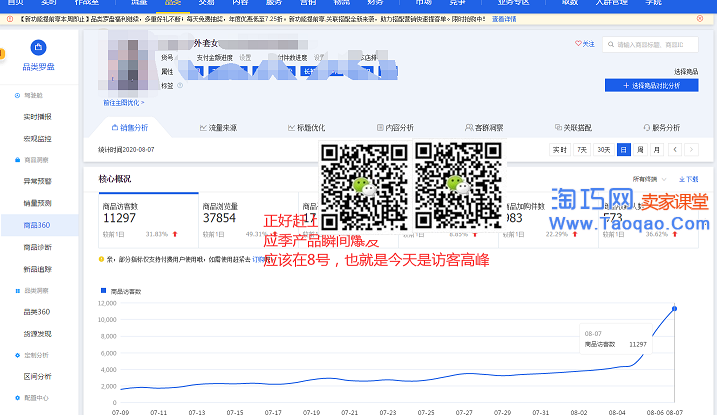
Task: Click the orange tab at left edge
Action: pyautogui.click(x=2, y=54)
